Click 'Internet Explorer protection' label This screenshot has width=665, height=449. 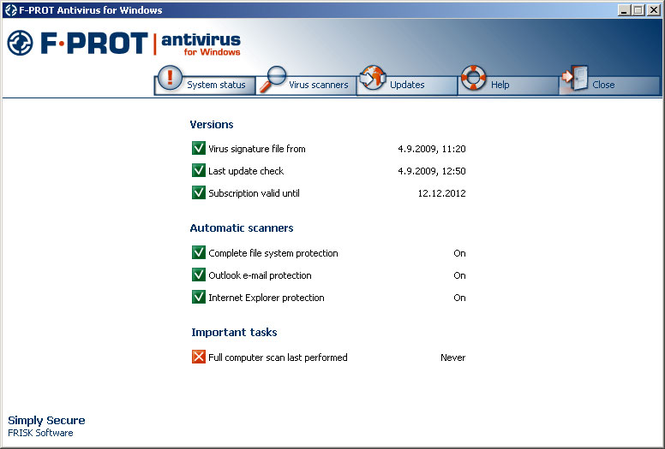[x=266, y=298]
